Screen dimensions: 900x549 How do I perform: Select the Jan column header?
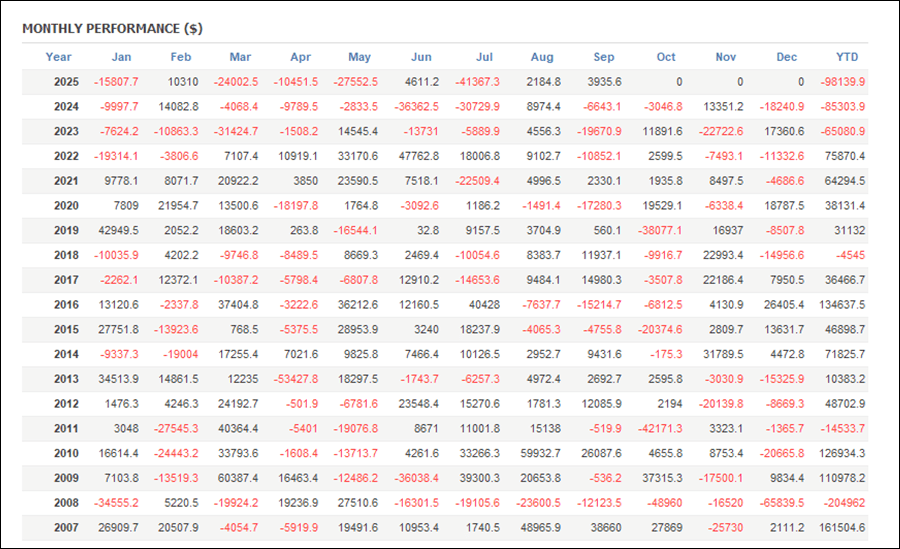121,57
